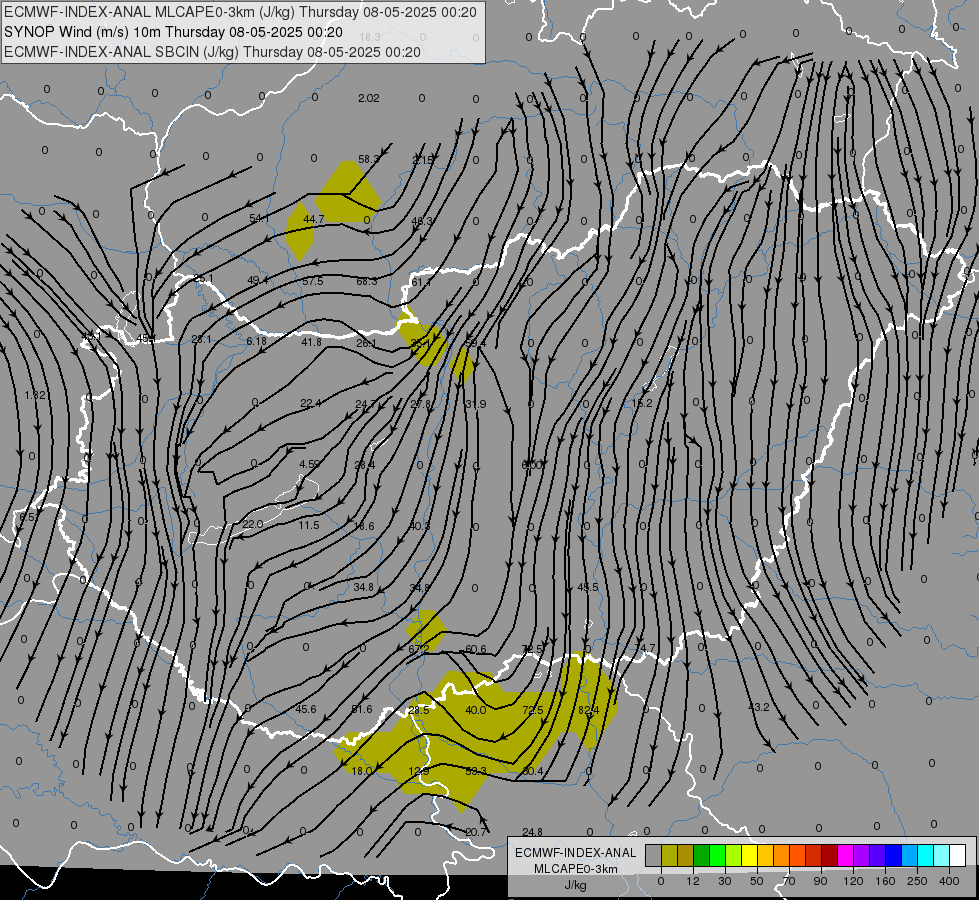Click the map value '4.59'
Screen dimensions: 979x900
pos(309,464)
